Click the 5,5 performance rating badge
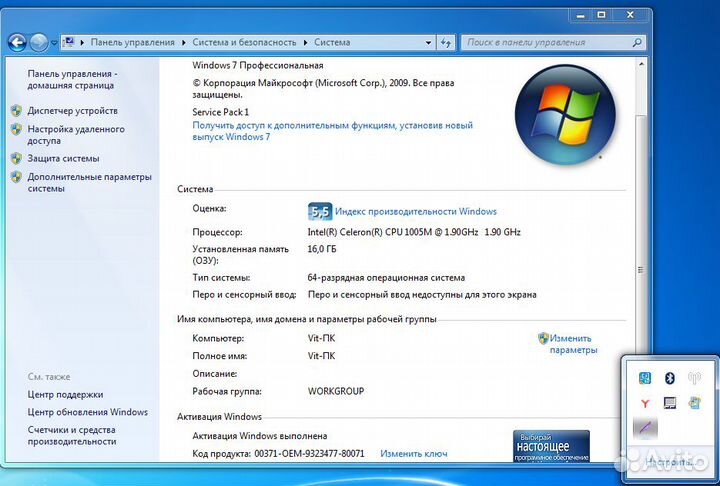The width and height of the screenshot is (720, 486). point(320,212)
